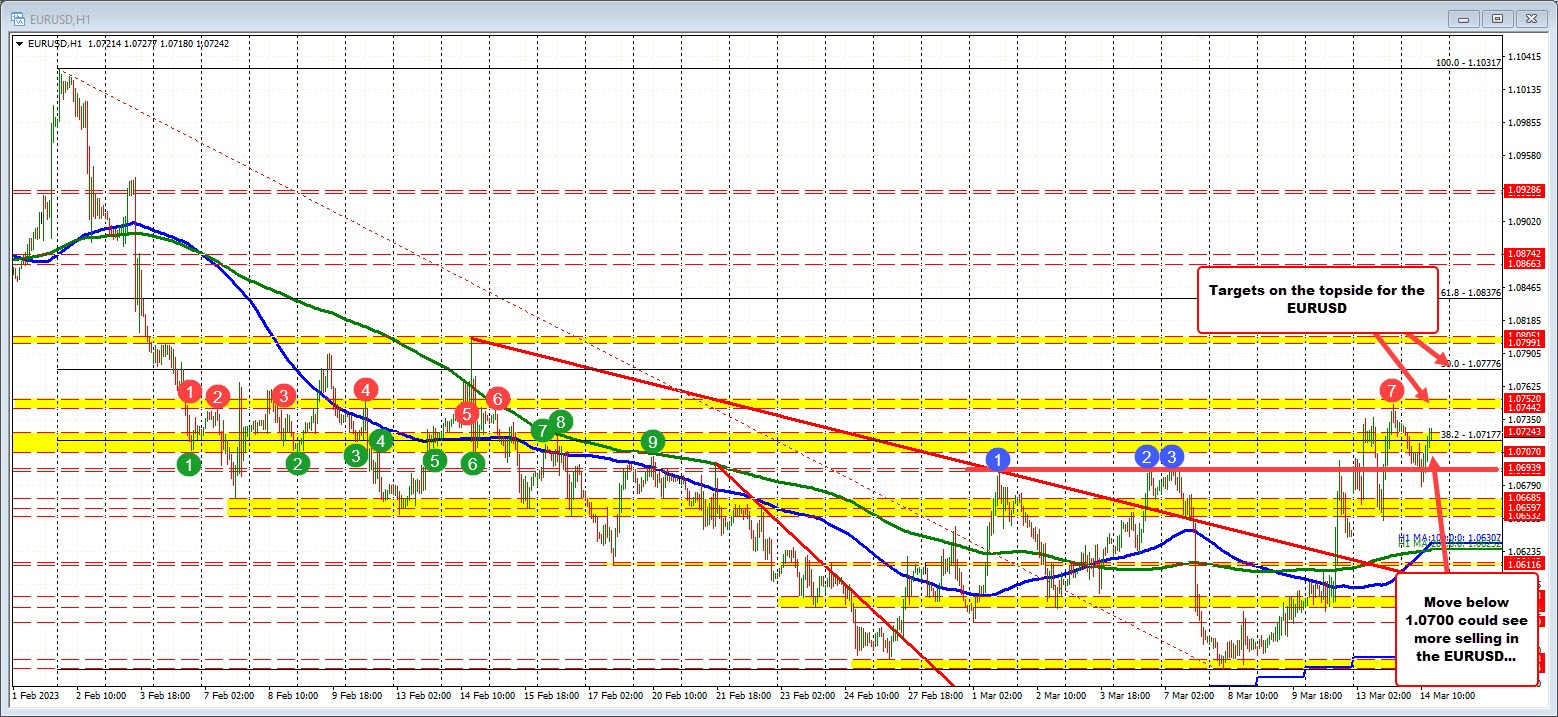Viewport: 1558px width, 717px height.
Task: Click the red price tag 1.09286
Action: 1526,189
